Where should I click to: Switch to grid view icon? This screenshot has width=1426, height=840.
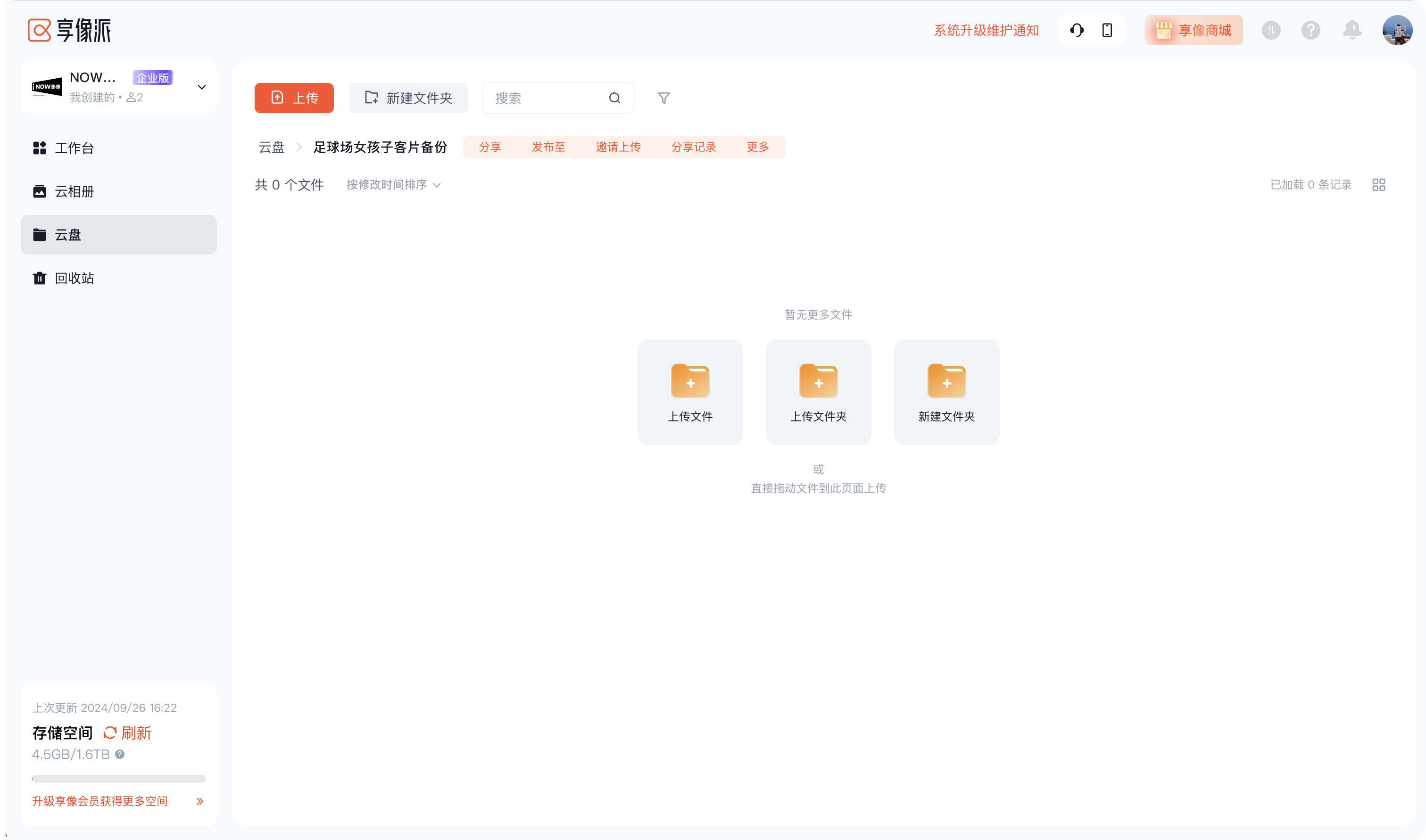[x=1378, y=184]
